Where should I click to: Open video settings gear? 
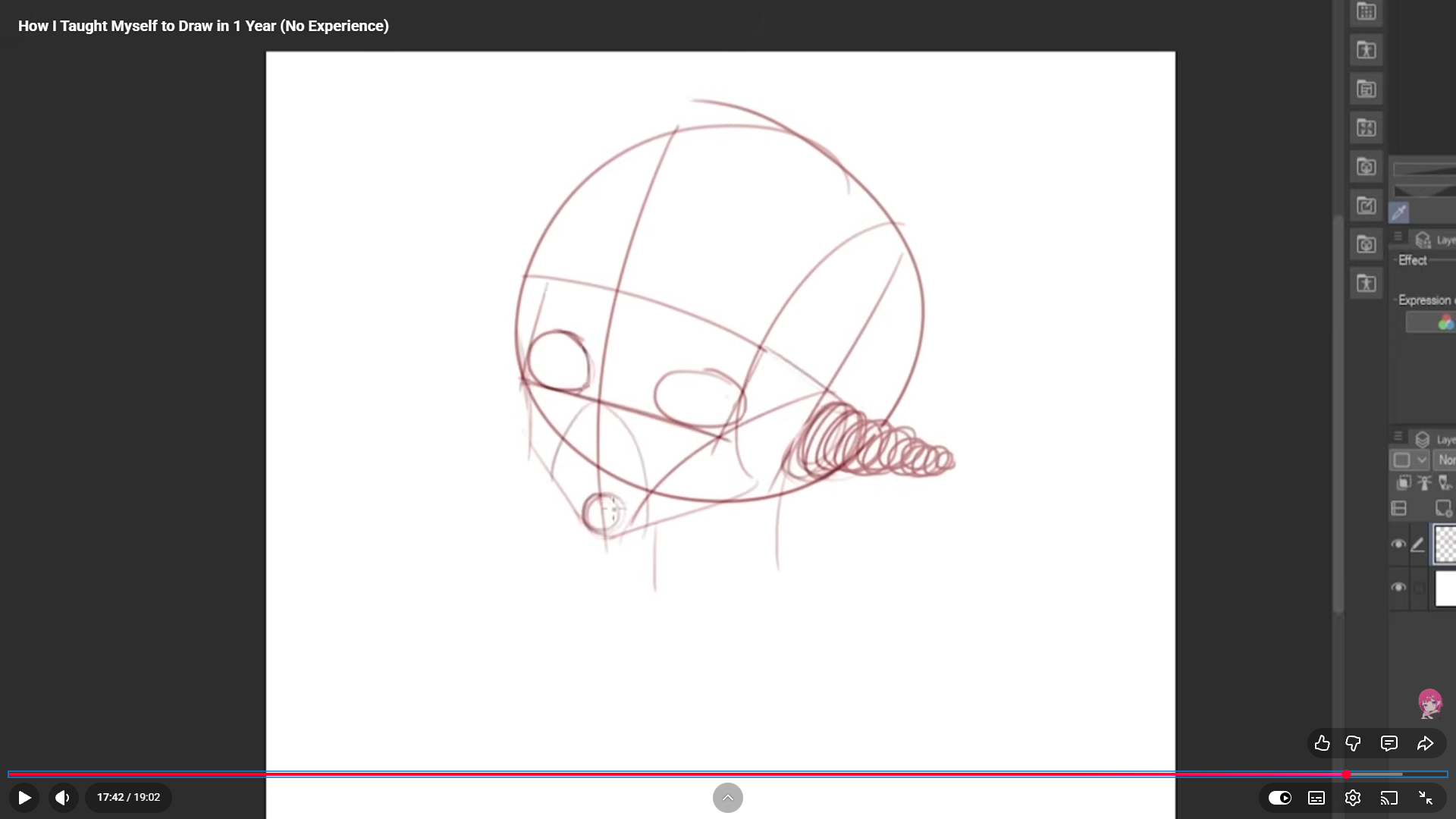coord(1353,798)
